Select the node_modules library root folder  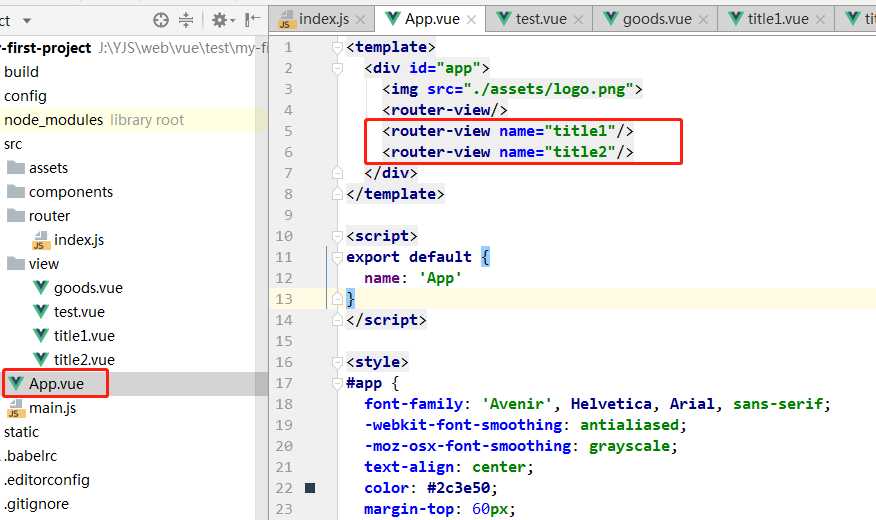(94, 120)
